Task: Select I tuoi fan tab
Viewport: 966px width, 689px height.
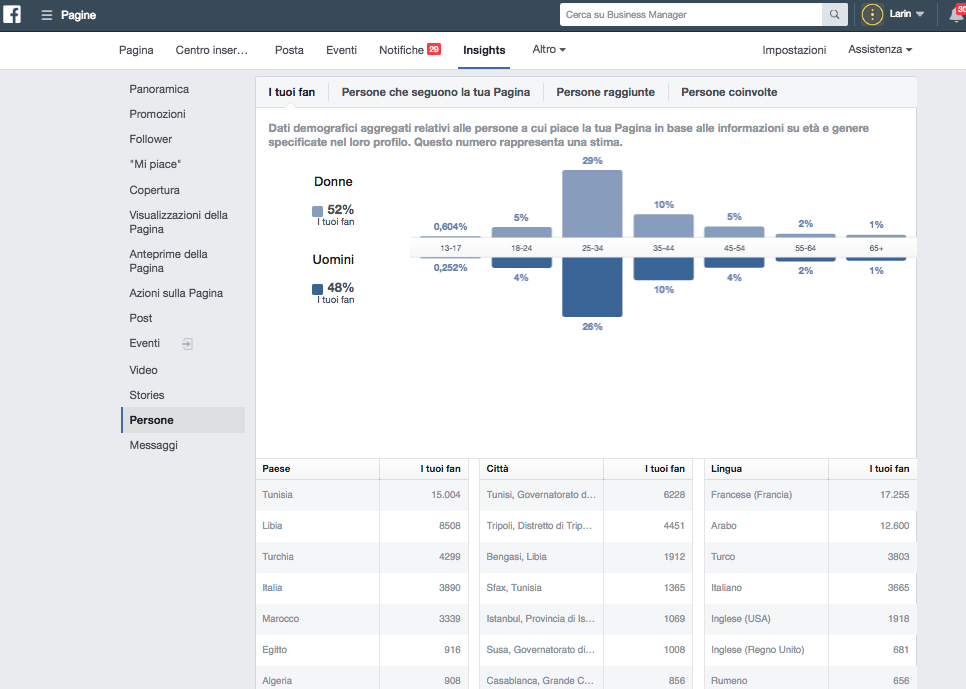Action: (x=291, y=92)
